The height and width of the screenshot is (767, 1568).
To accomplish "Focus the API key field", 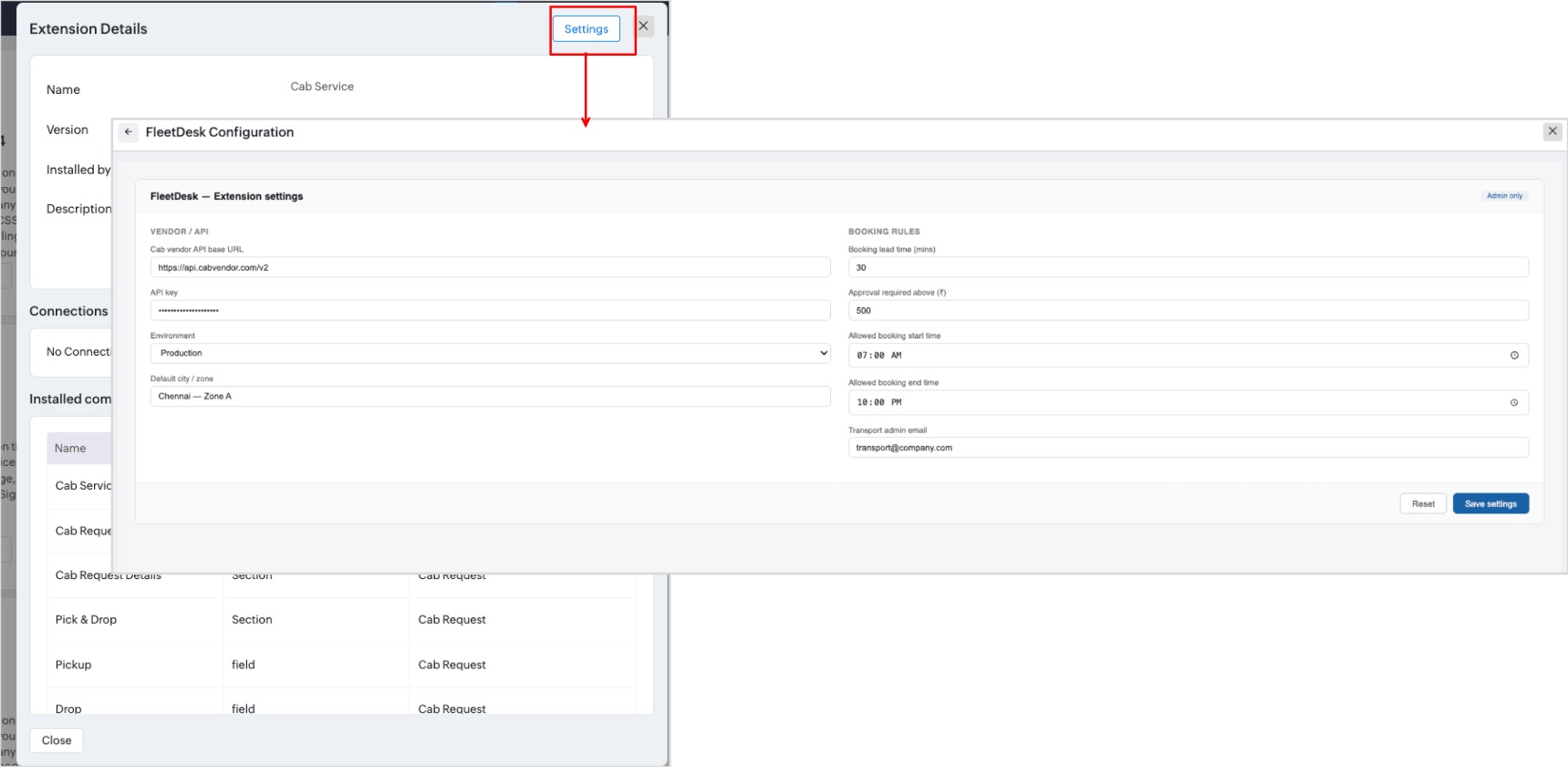I will coord(490,310).
